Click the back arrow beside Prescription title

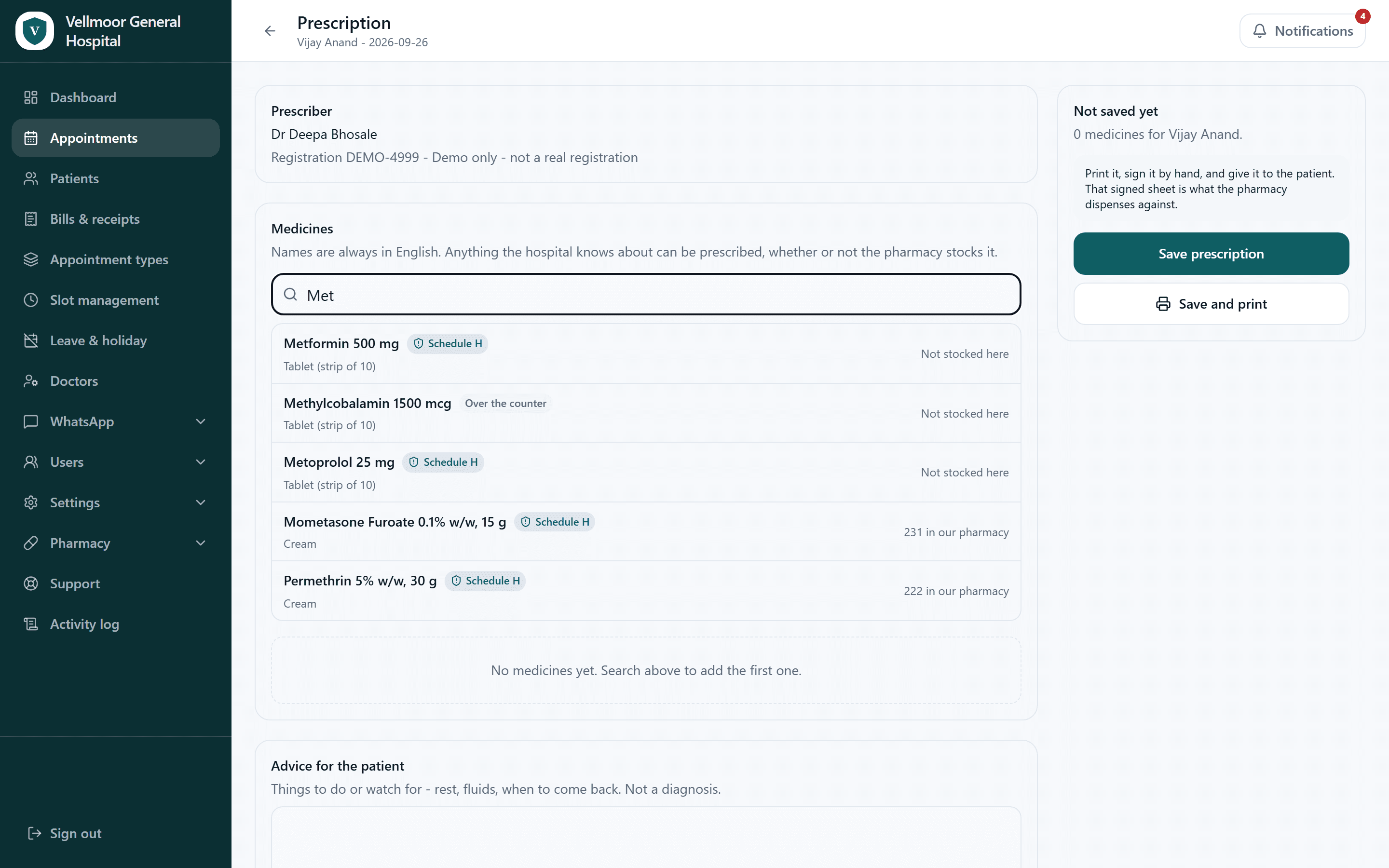(x=270, y=31)
